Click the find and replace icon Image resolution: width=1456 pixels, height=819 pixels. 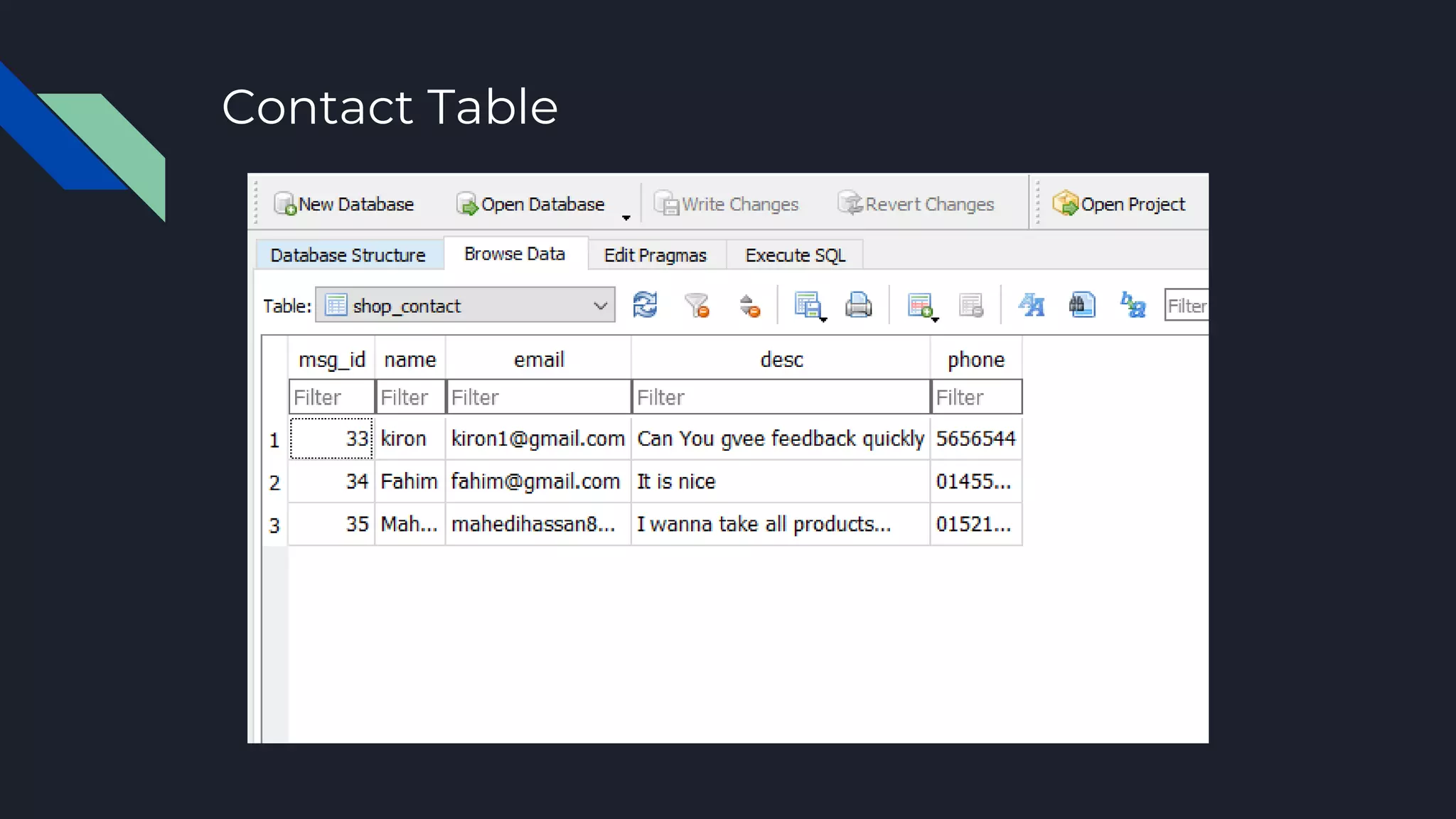point(1133,306)
